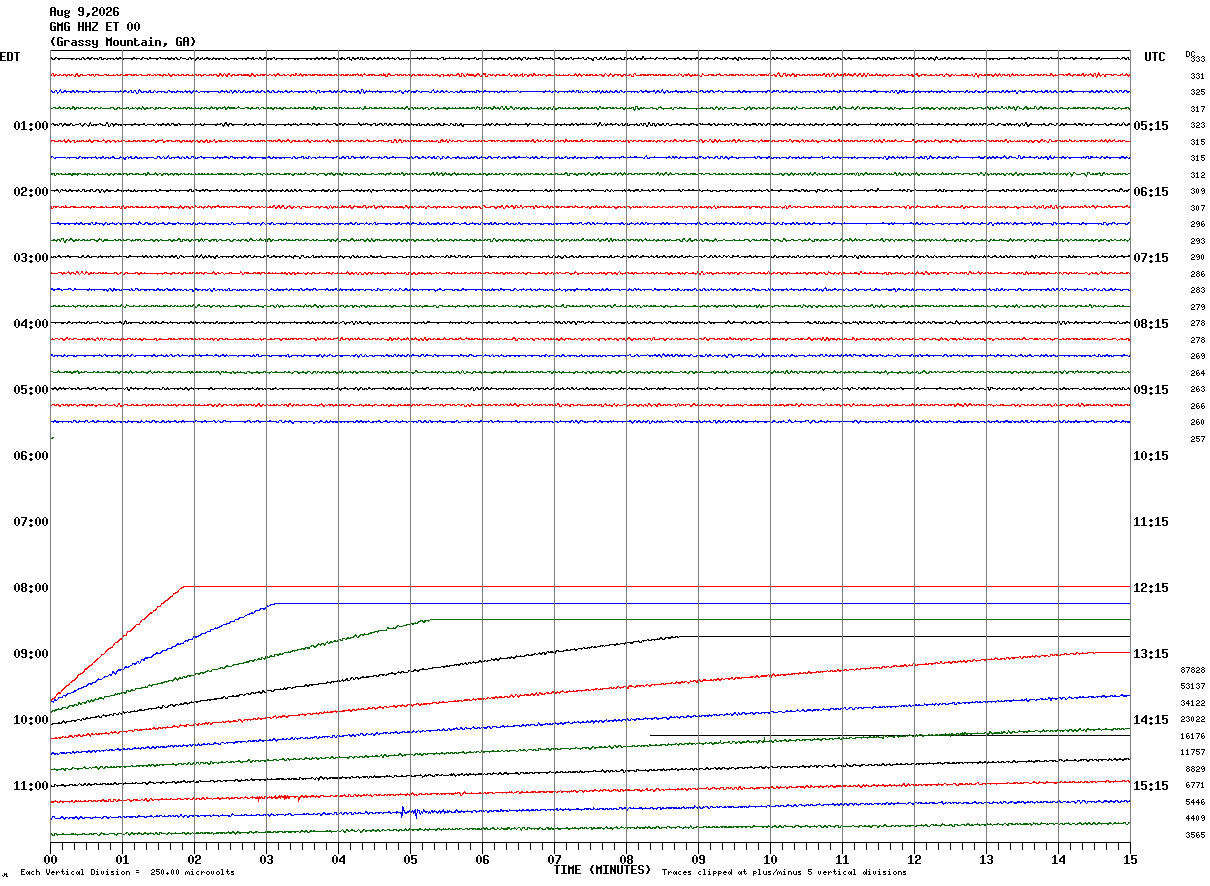This screenshot has width=1210, height=886.
Task: Click the 87828 DC offset value
Action: pyautogui.click(x=1193, y=670)
